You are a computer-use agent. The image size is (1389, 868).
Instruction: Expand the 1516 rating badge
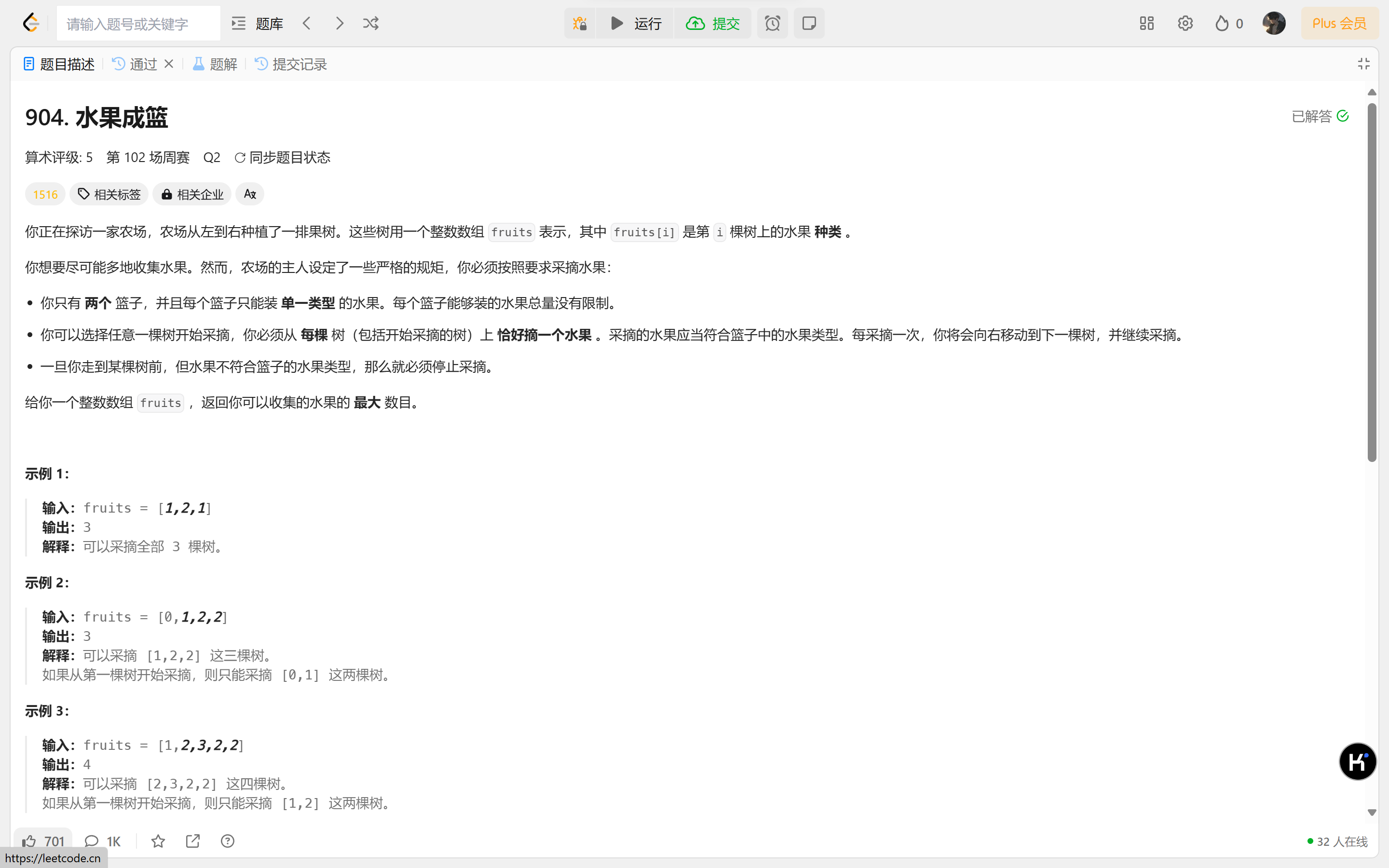45,194
